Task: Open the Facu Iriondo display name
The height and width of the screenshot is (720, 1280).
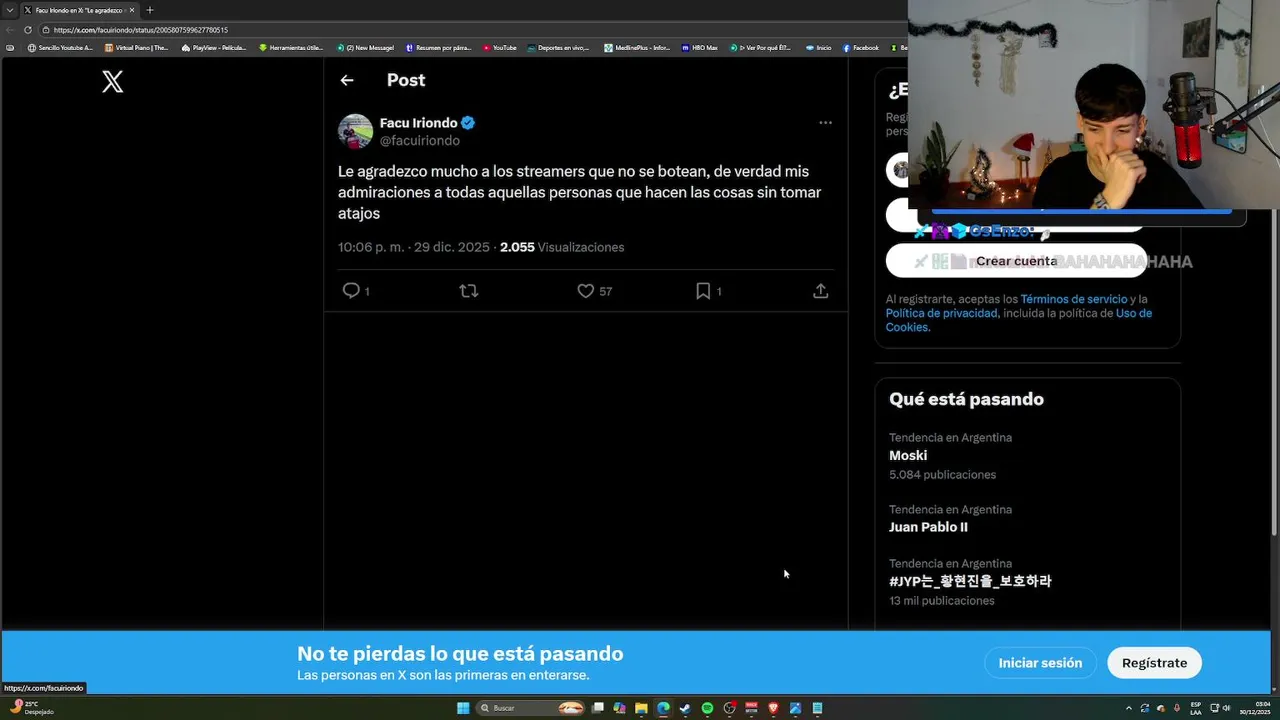Action: click(x=418, y=123)
